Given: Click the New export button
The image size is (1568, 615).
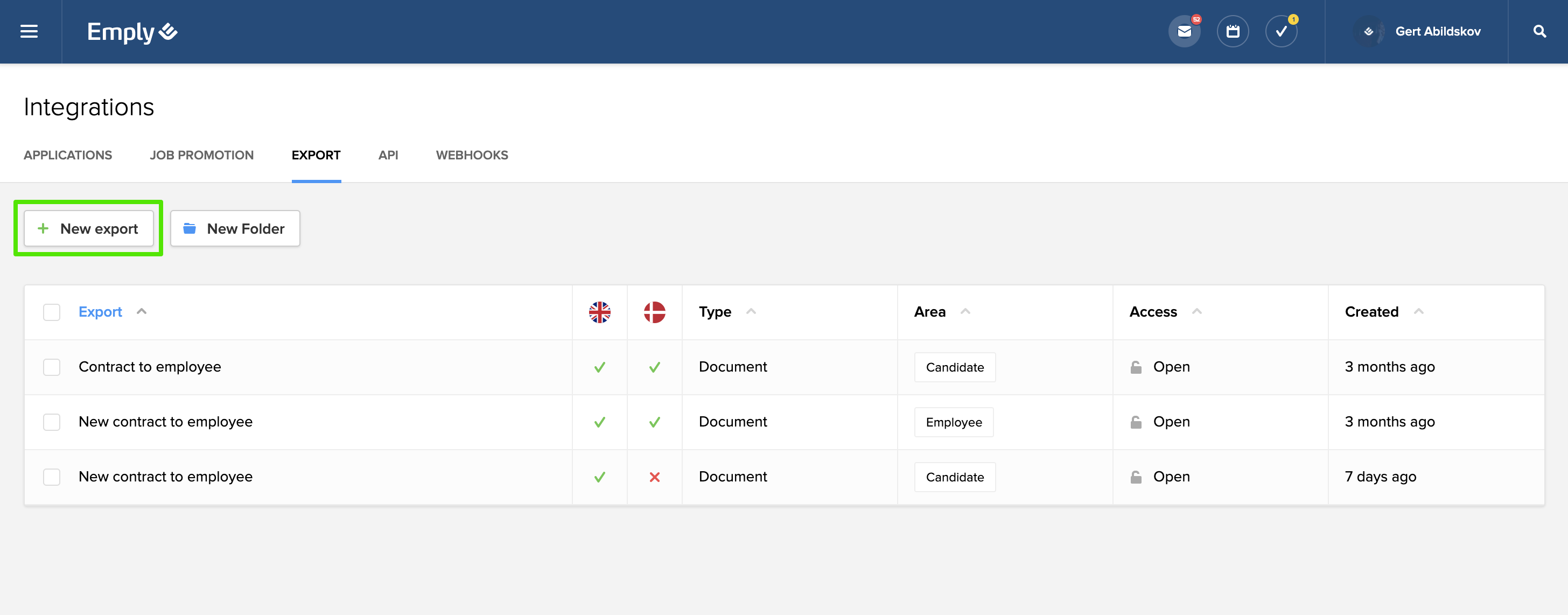Looking at the screenshot, I should coord(89,228).
